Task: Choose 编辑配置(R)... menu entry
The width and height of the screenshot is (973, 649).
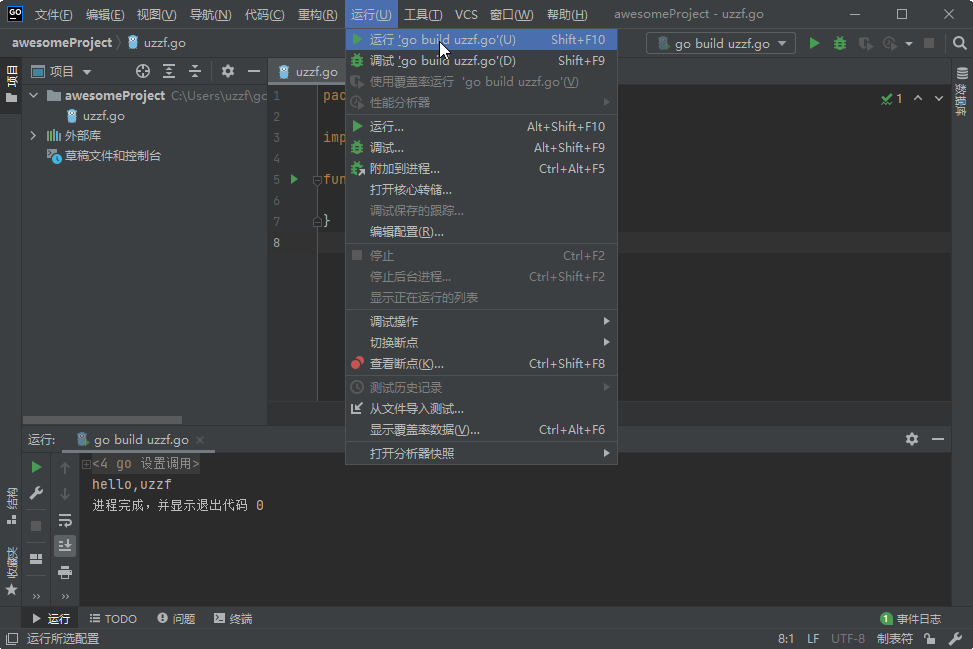Action: tap(482, 232)
